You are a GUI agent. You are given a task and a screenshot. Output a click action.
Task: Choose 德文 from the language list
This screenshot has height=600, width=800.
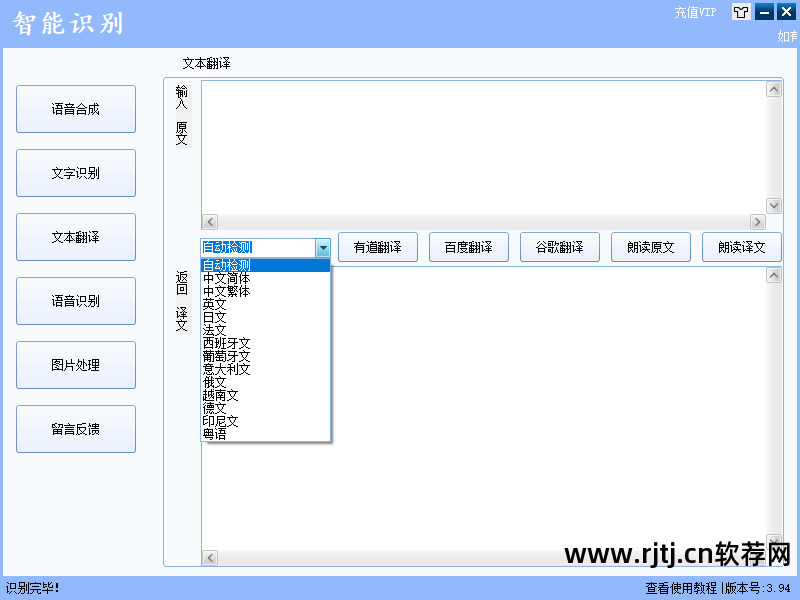tap(266, 408)
